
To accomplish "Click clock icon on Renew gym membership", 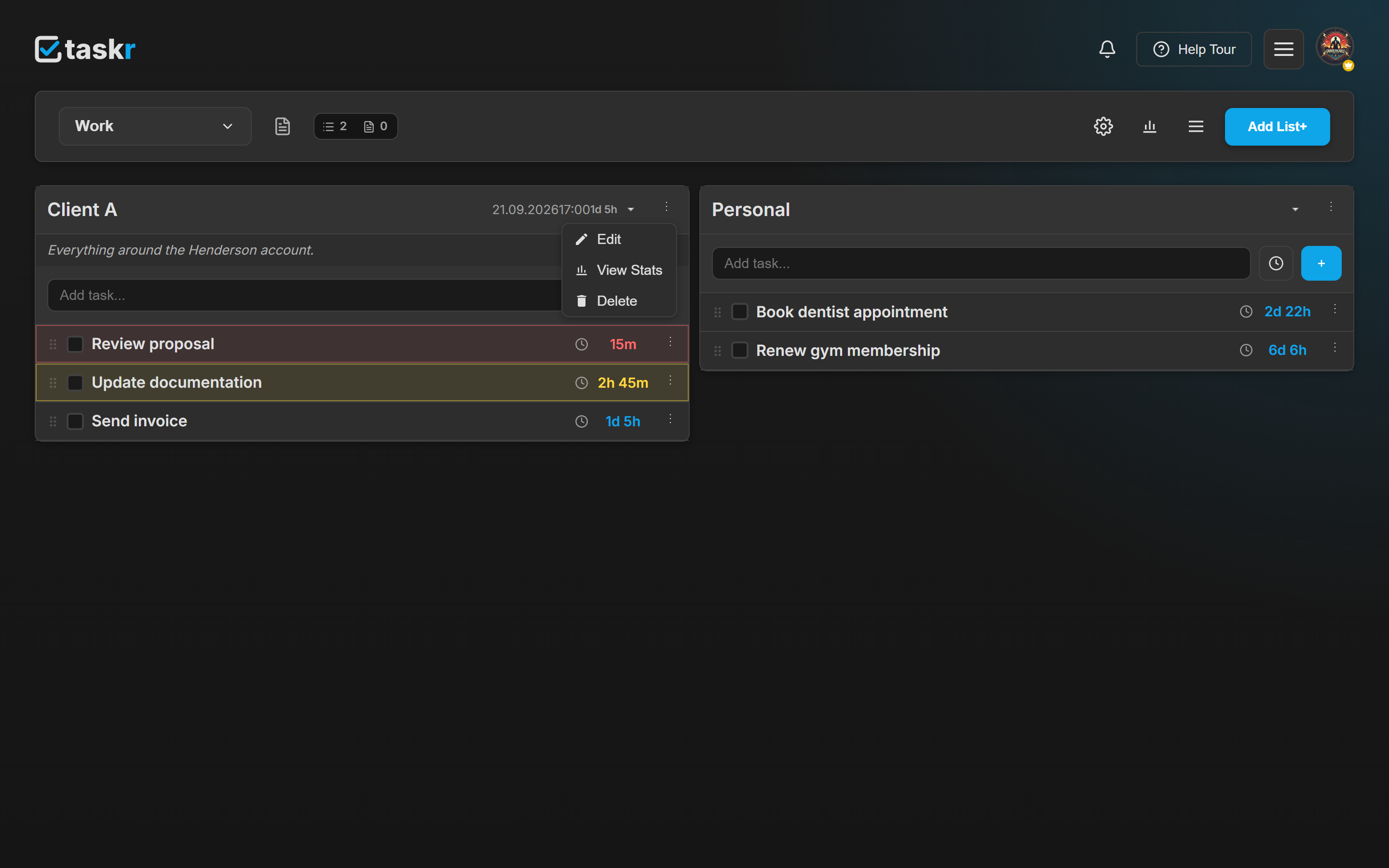I will (1246, 350).
